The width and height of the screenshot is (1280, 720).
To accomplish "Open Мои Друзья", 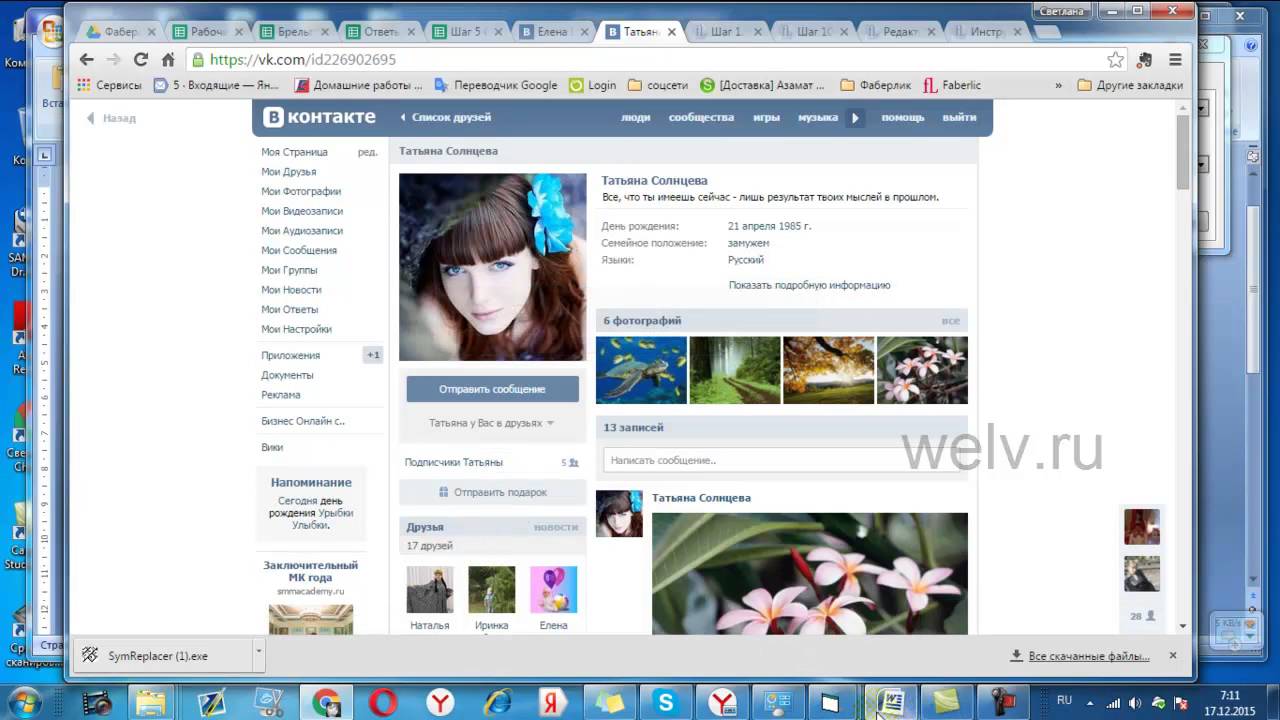I will [288, 172].
